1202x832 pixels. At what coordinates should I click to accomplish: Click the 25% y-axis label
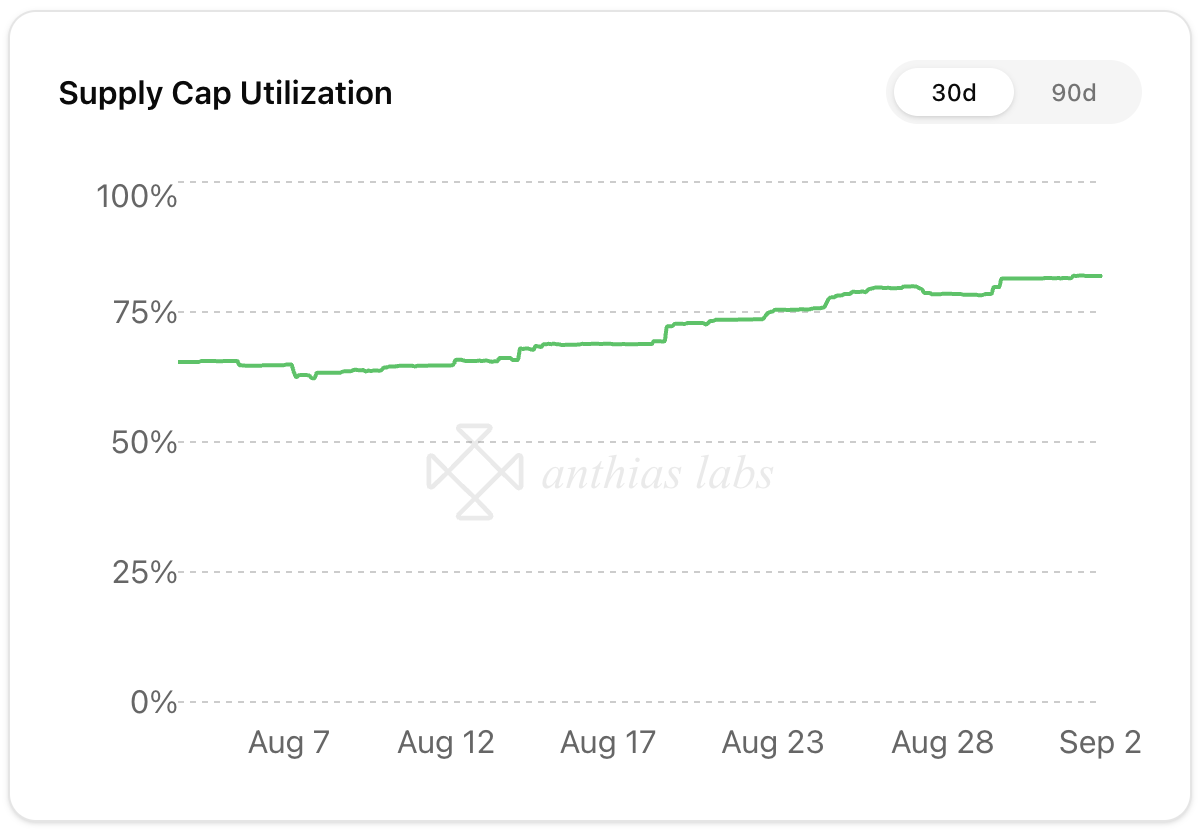tap(144, 573)
